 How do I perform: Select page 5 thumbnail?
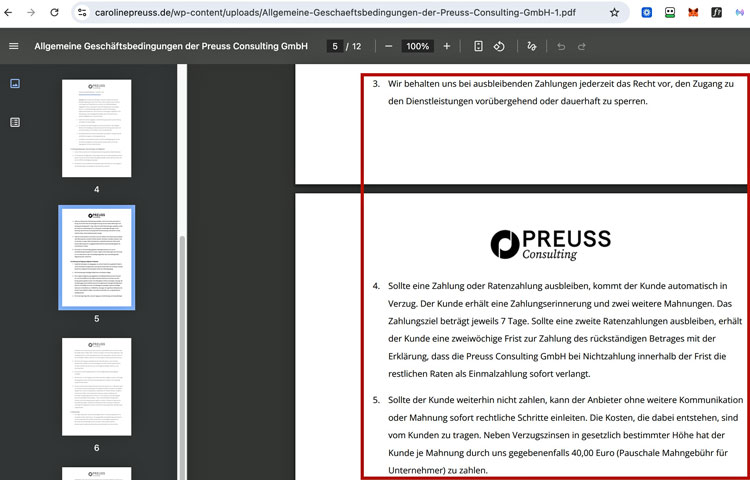coord(97,258)
